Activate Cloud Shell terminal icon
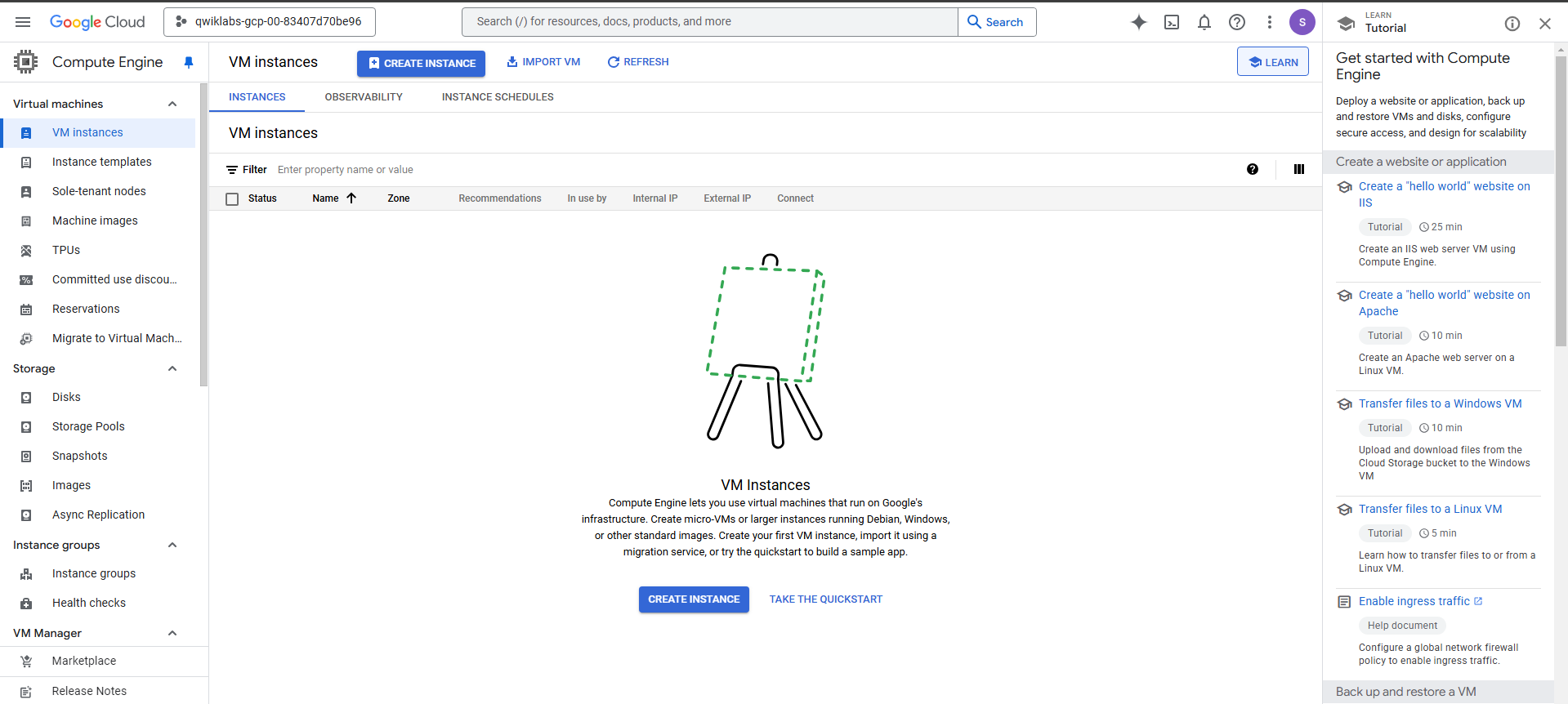 (1172, 22)
